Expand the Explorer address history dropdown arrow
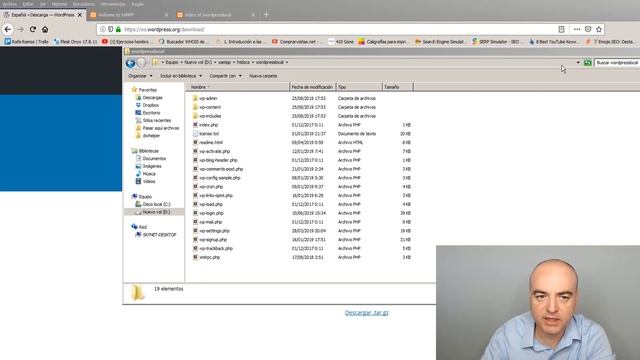Viewport: 640px width, 360px height. pos(578,62)
